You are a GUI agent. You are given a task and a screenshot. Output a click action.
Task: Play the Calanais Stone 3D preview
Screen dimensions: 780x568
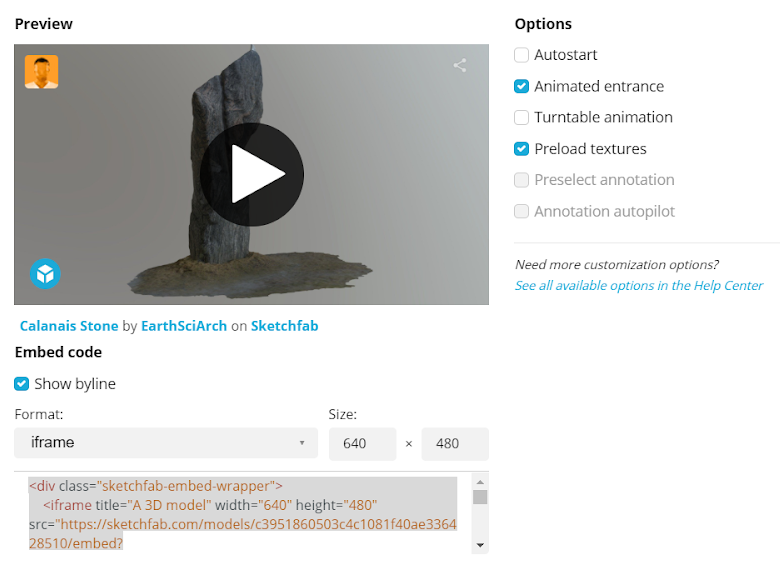(252, 175)
